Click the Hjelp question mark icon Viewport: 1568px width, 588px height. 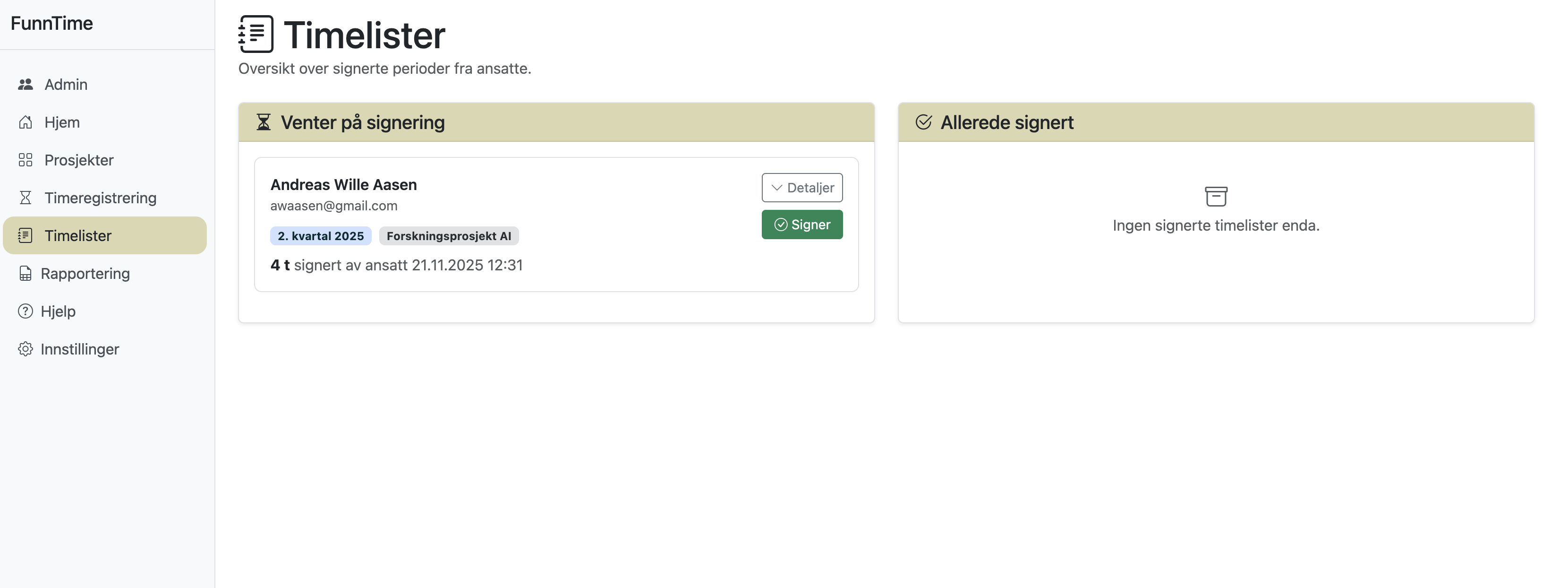(x=25, y=311)
